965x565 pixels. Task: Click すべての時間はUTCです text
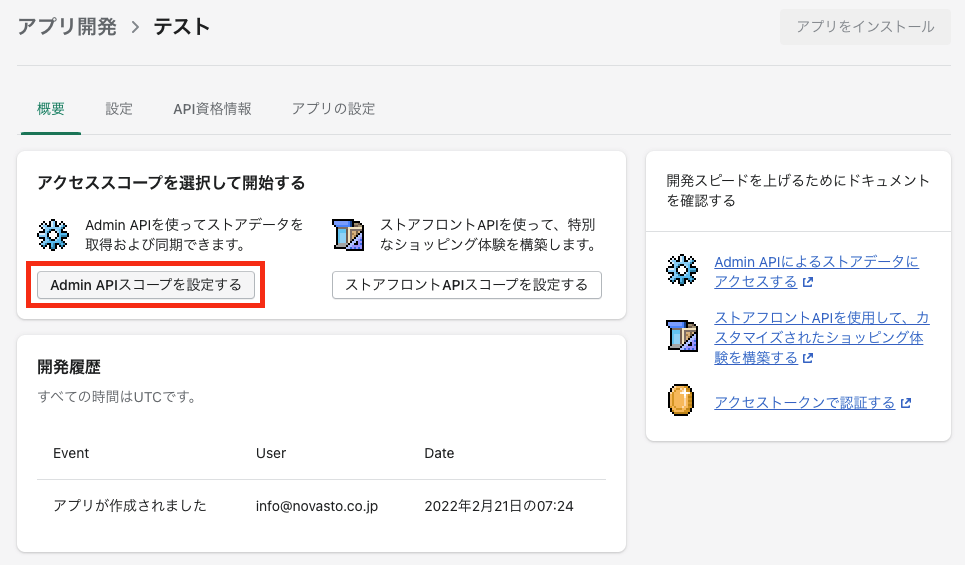117,397
